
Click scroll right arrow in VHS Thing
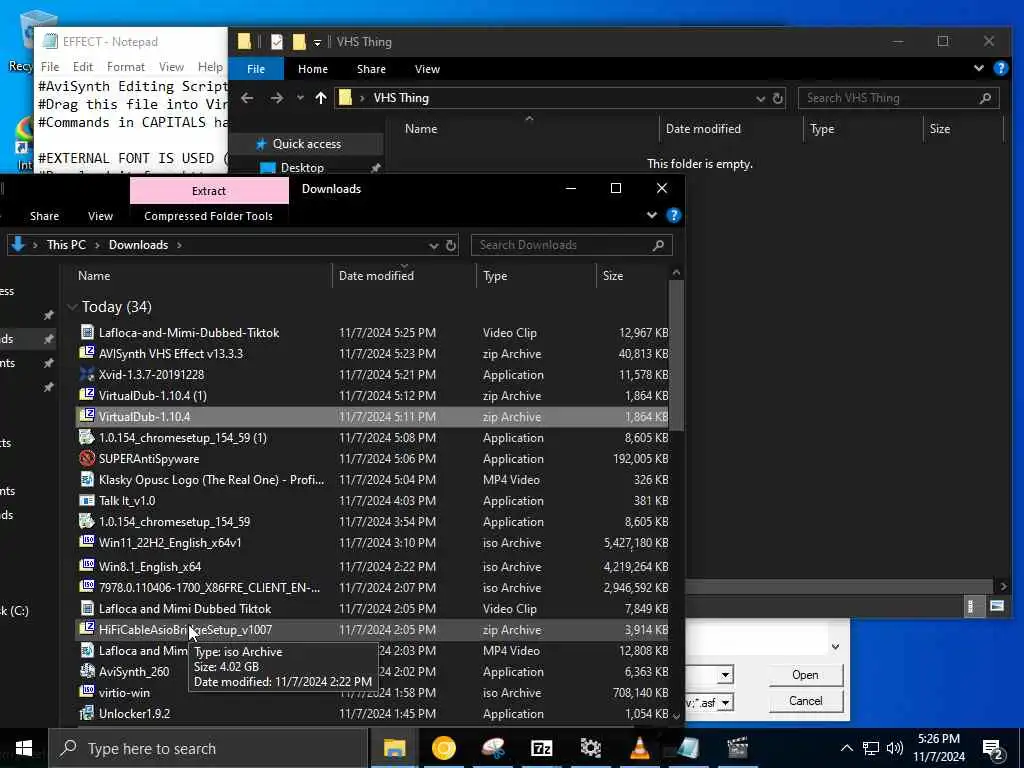tap(1003, 586)
